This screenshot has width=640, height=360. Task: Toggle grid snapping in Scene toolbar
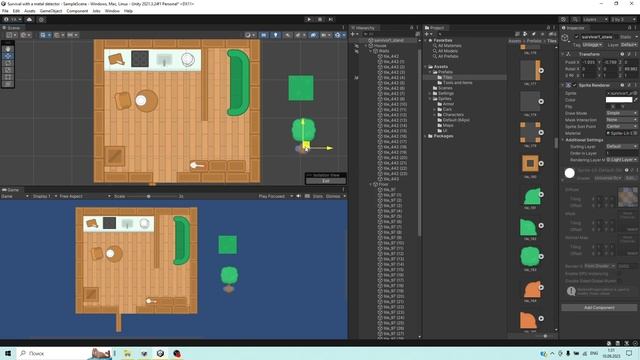(x=58, y=35)
